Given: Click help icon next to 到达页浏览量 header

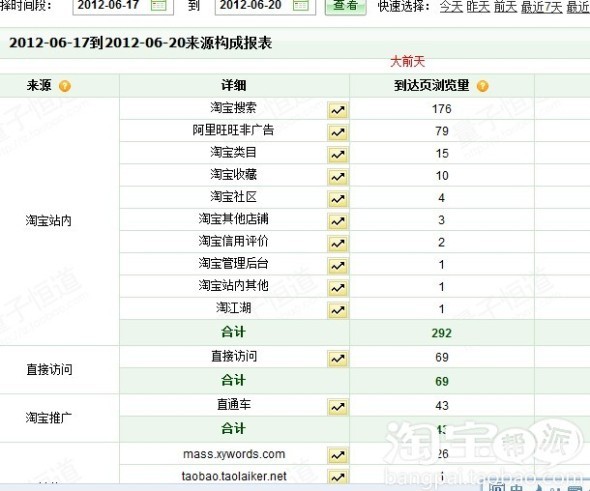Looking at the screenshot, I should (x=482, y=86).
